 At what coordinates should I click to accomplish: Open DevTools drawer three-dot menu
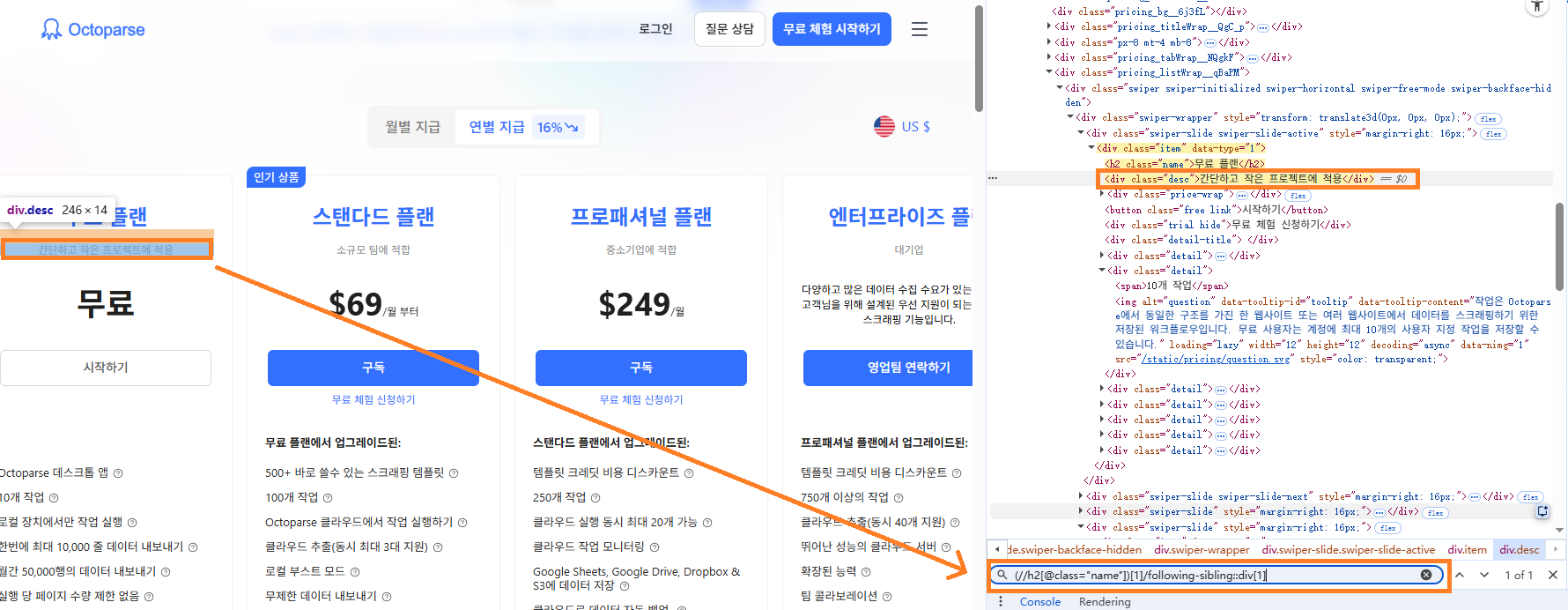[1000, 601]
